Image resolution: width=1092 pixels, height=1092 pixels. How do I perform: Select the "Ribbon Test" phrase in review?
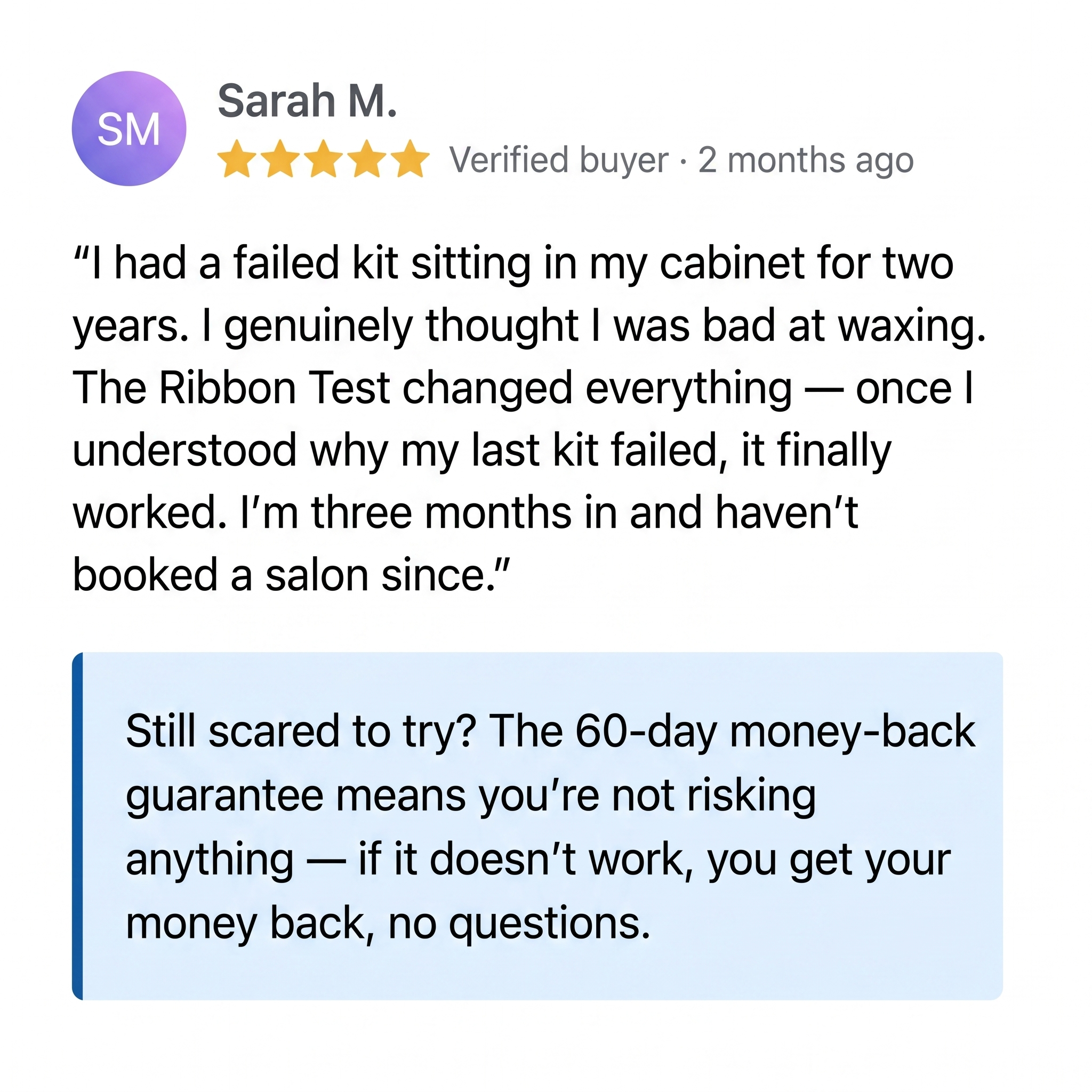(x=275, y=388)
